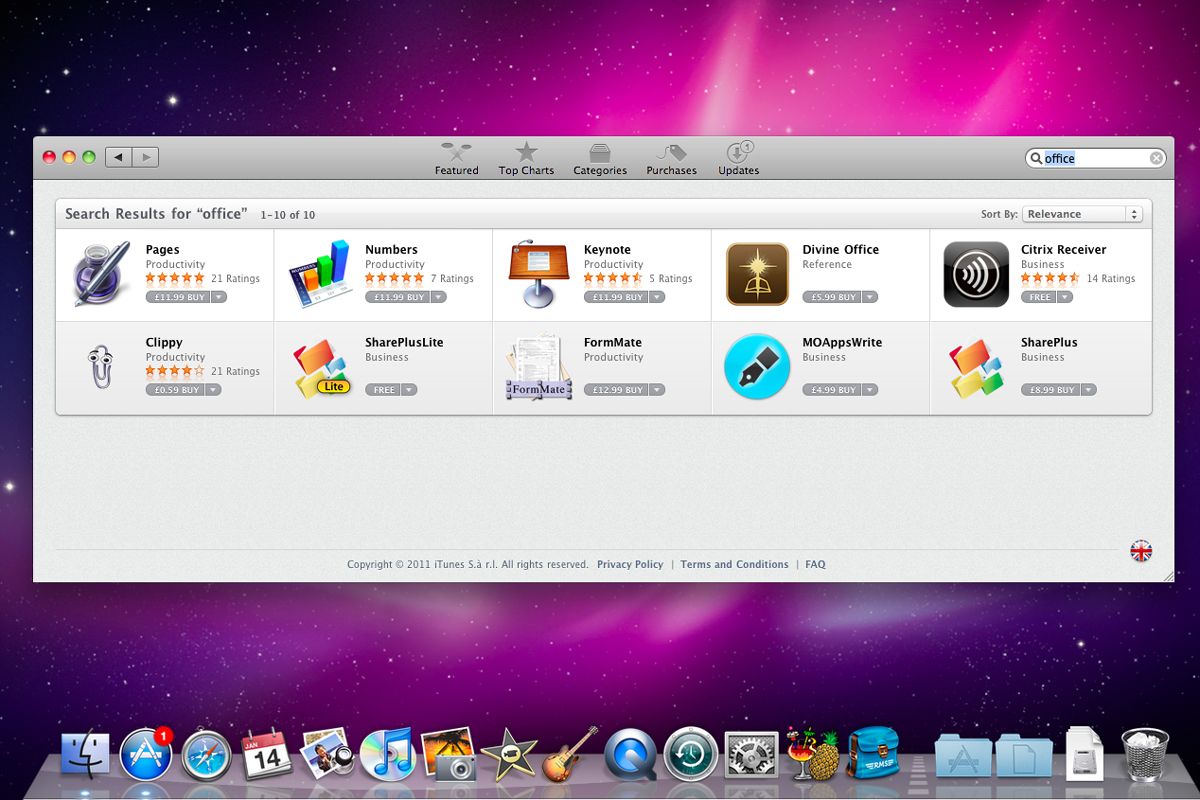Viewport: 1200px width, 800px height.
Task: Open iPhoto from the dock
Action: pyautogui.click(x=448, y=754)
